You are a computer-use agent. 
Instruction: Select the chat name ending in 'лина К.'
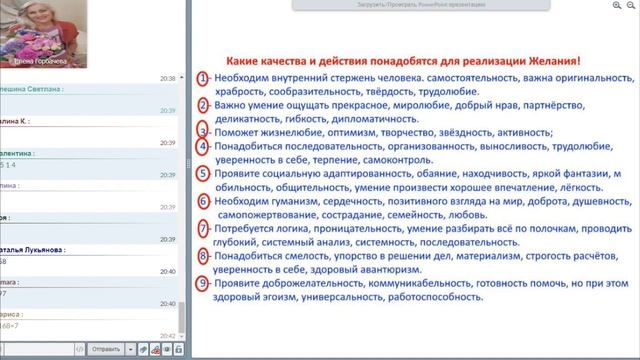click(15, 121)
